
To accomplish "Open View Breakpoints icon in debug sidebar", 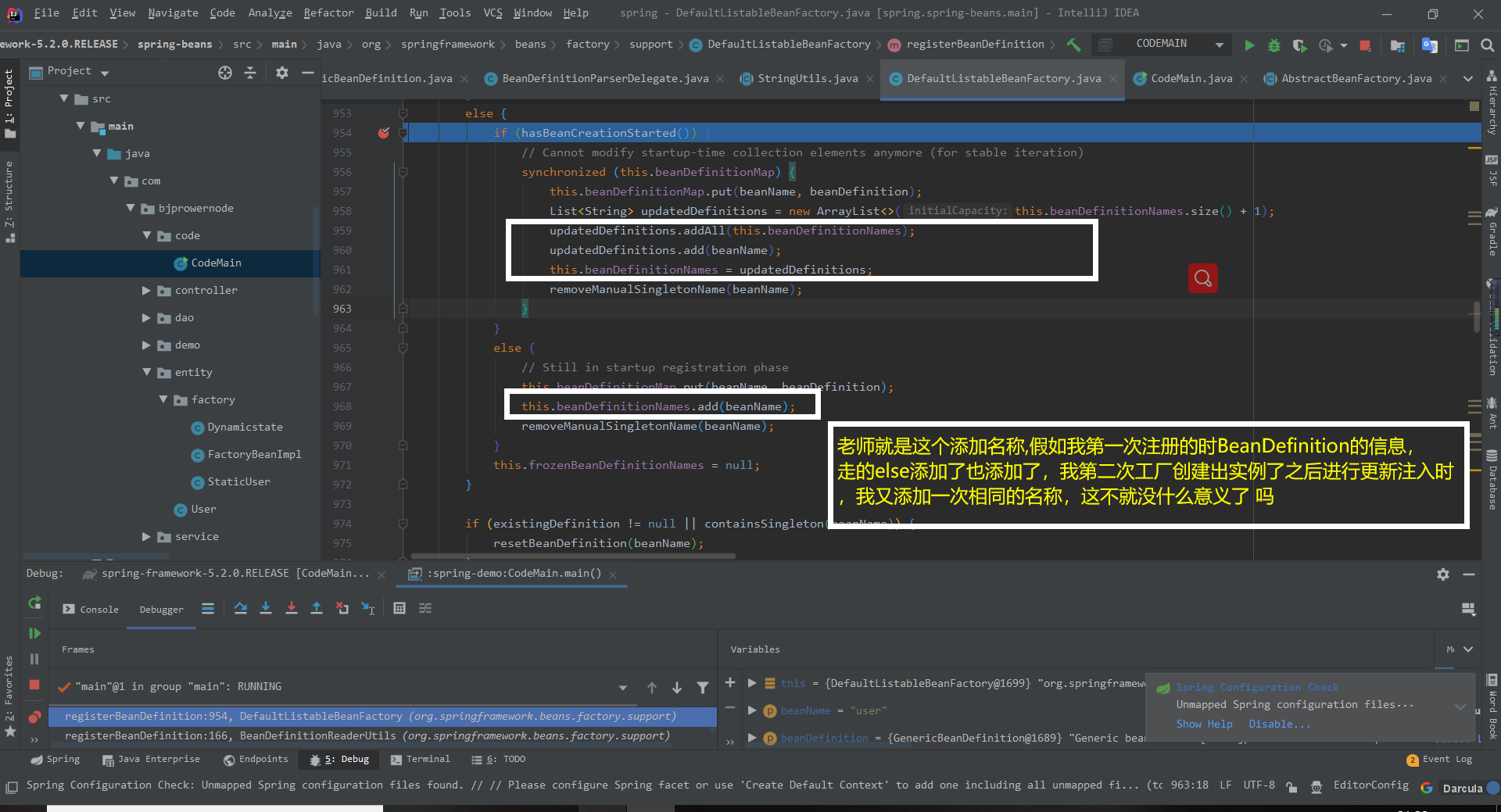I will 34,716.
